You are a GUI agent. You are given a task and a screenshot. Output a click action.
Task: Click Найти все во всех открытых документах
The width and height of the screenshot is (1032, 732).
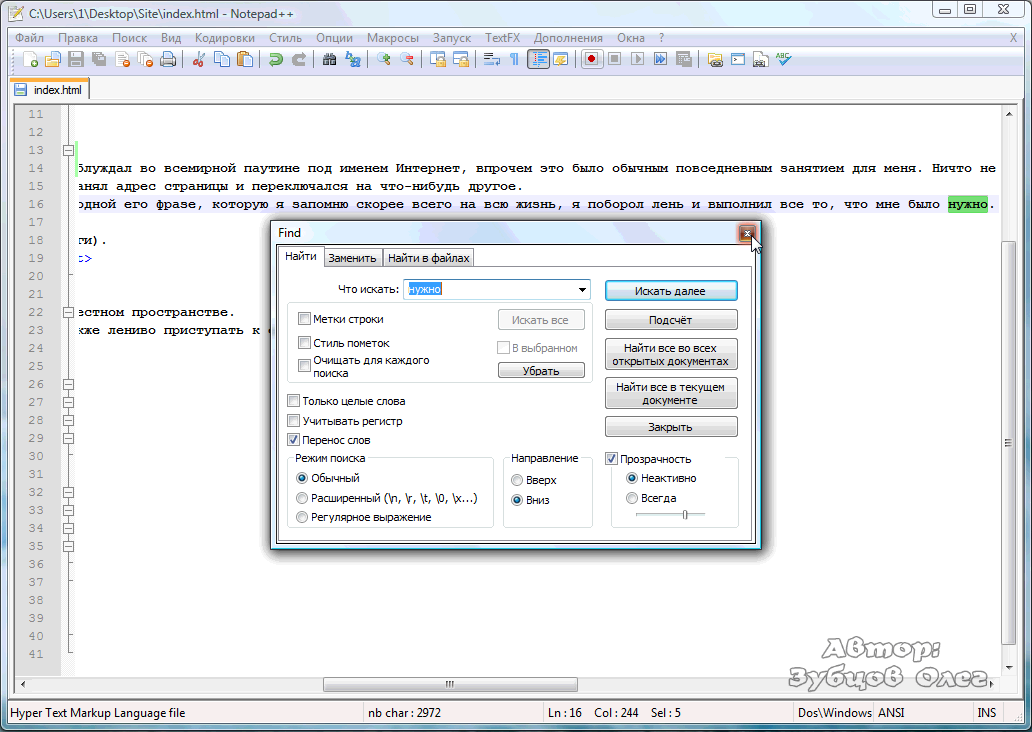click(671, 354)
